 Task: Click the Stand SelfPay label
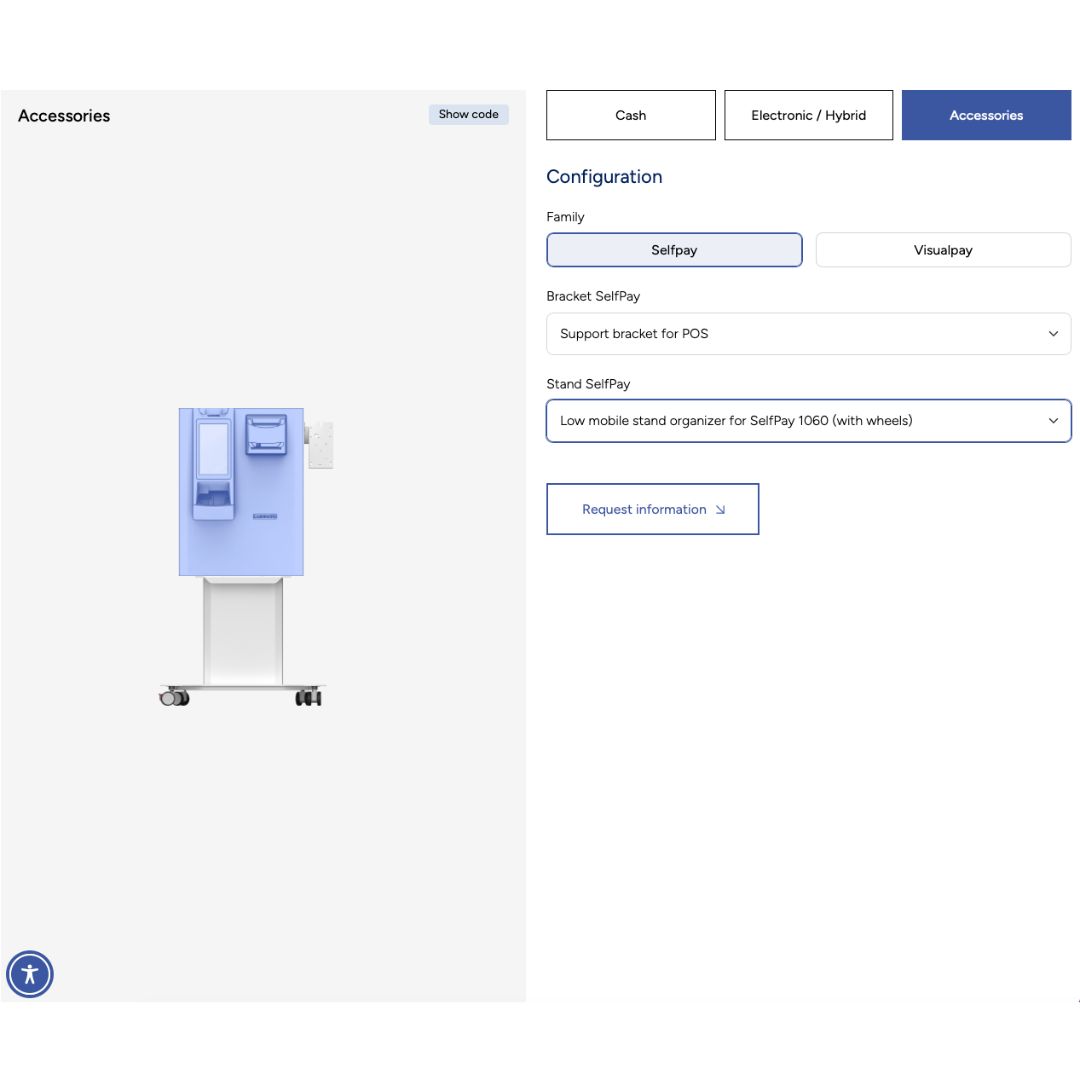click(588, 384)
